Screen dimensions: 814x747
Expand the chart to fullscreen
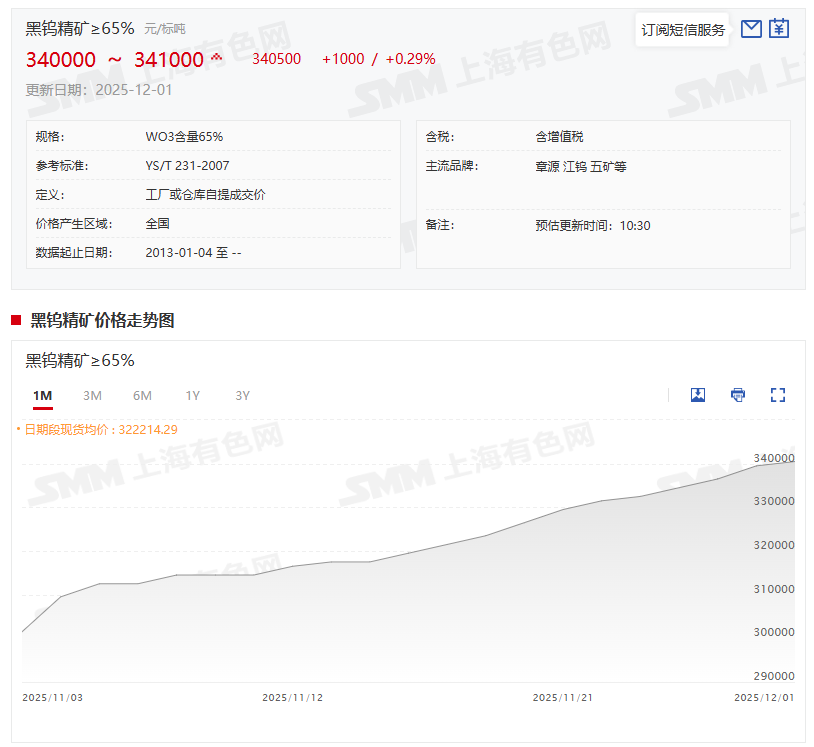778,395
